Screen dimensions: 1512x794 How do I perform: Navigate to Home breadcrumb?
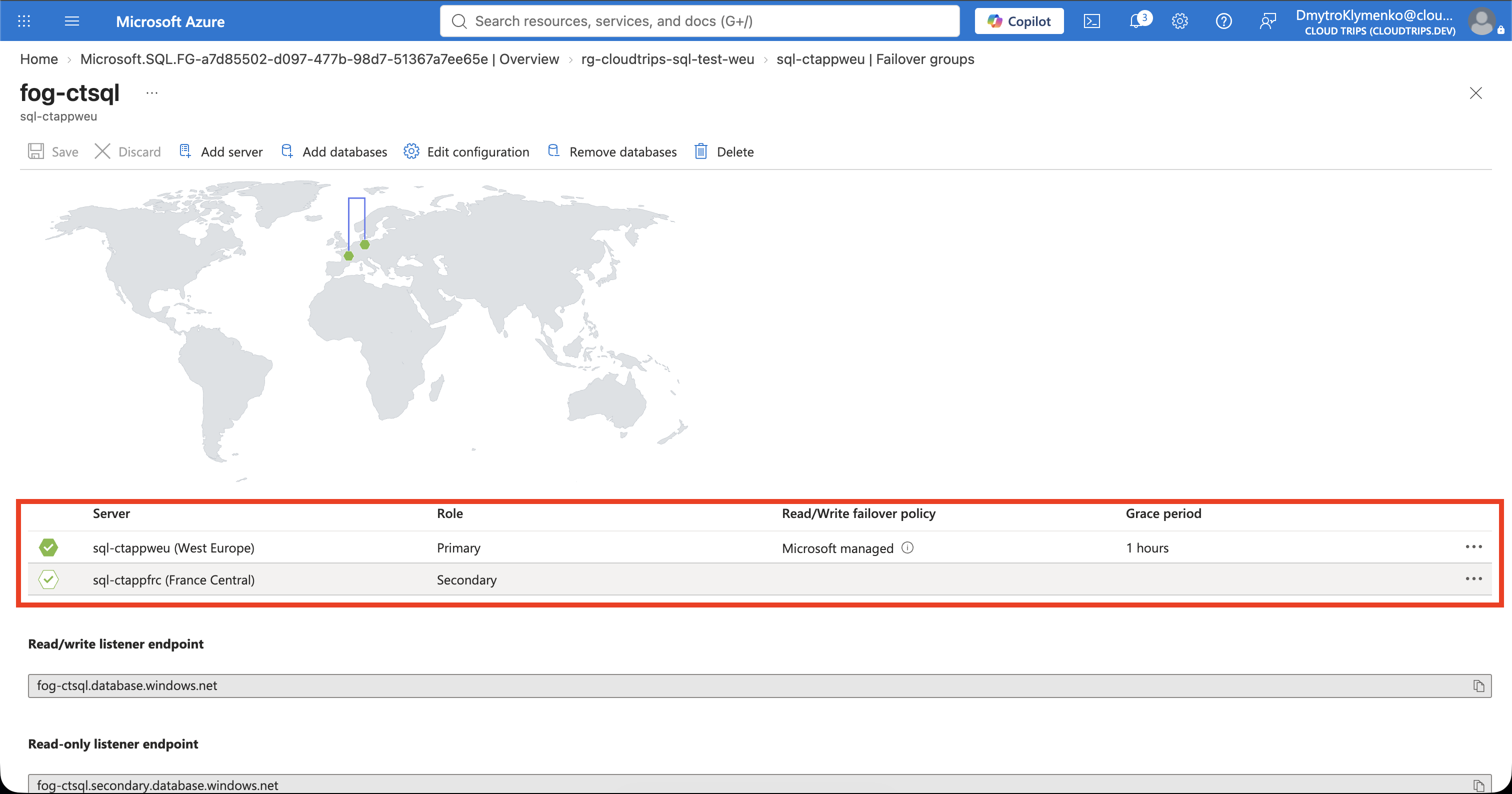pos(38,59)
